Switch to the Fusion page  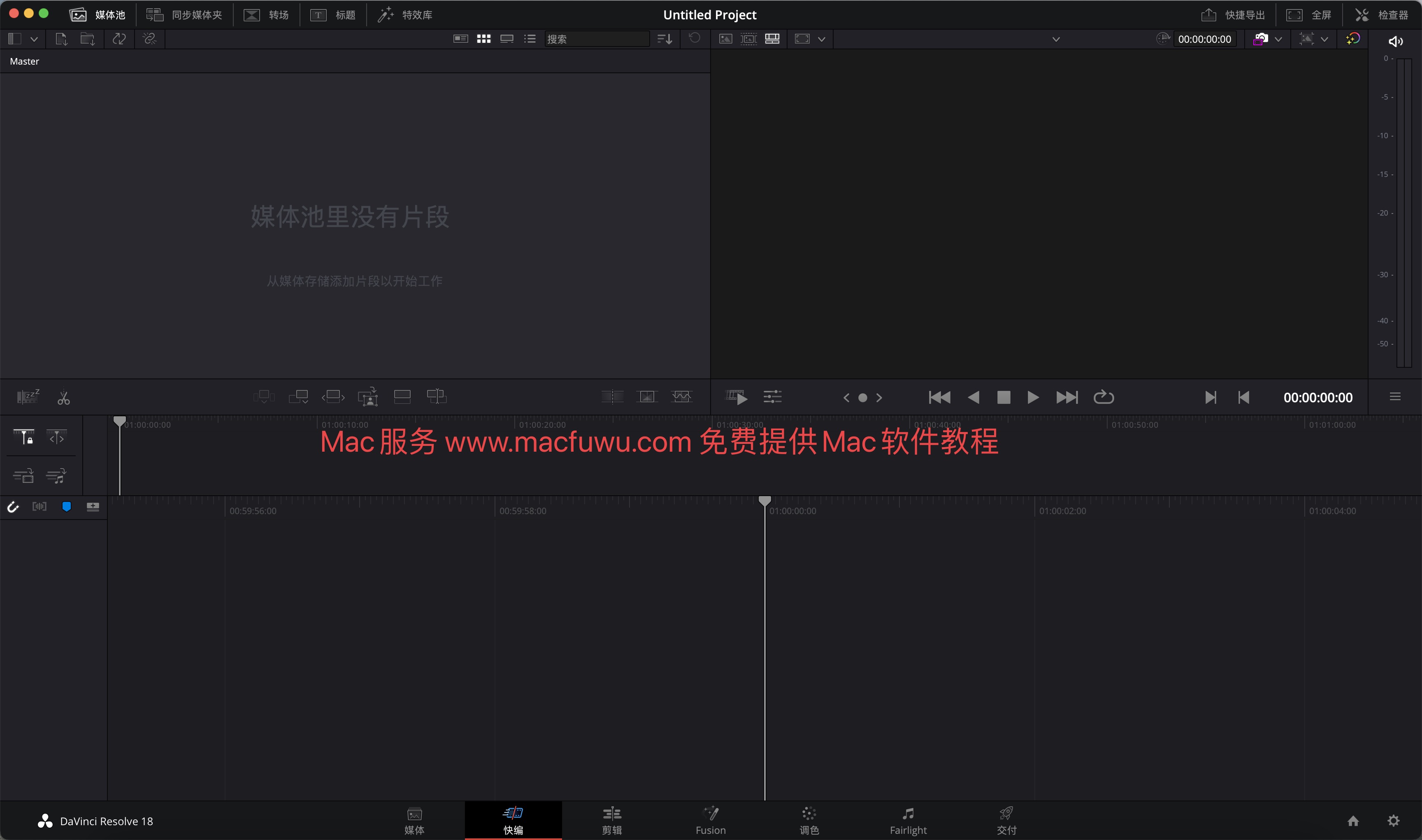(x=711, y=821)
